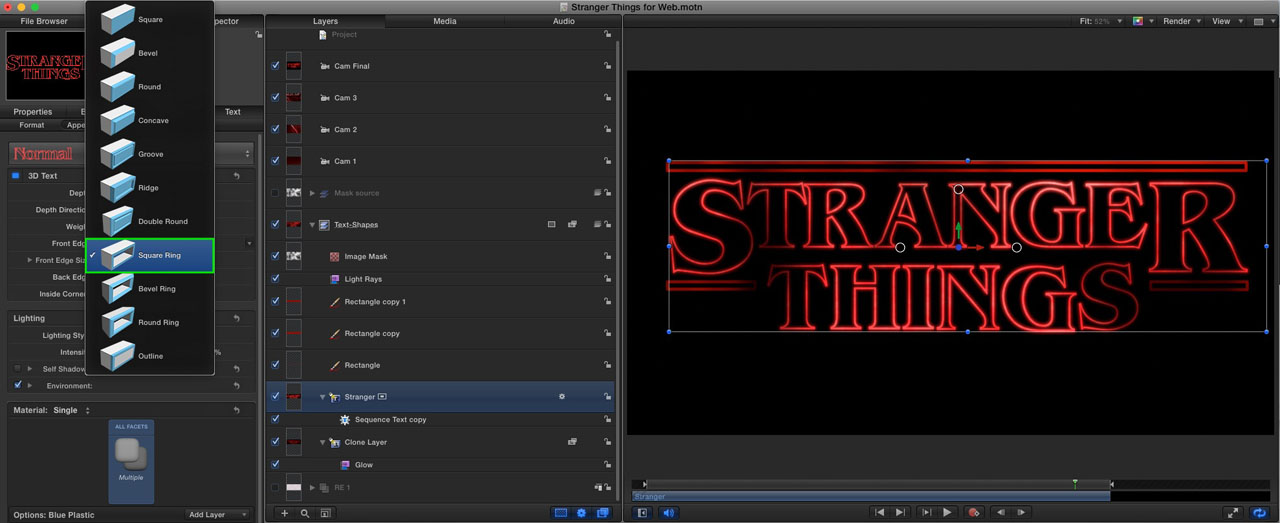Collapse the Stranger text layer
Image resolution: width=1280 pixels, height=523 pixels.
coord(322,397)
